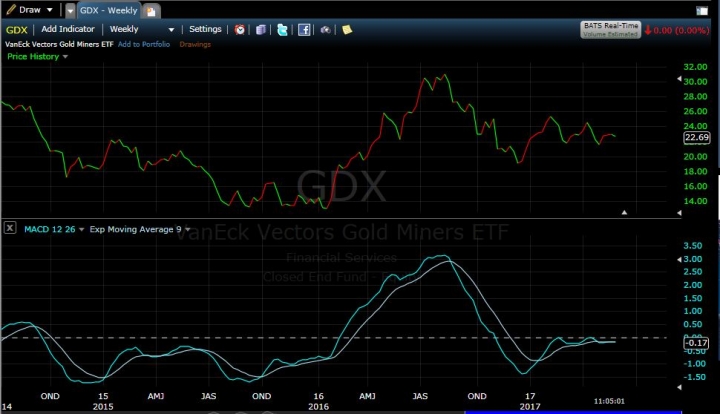Open a new chart tab

pos(151,11)
